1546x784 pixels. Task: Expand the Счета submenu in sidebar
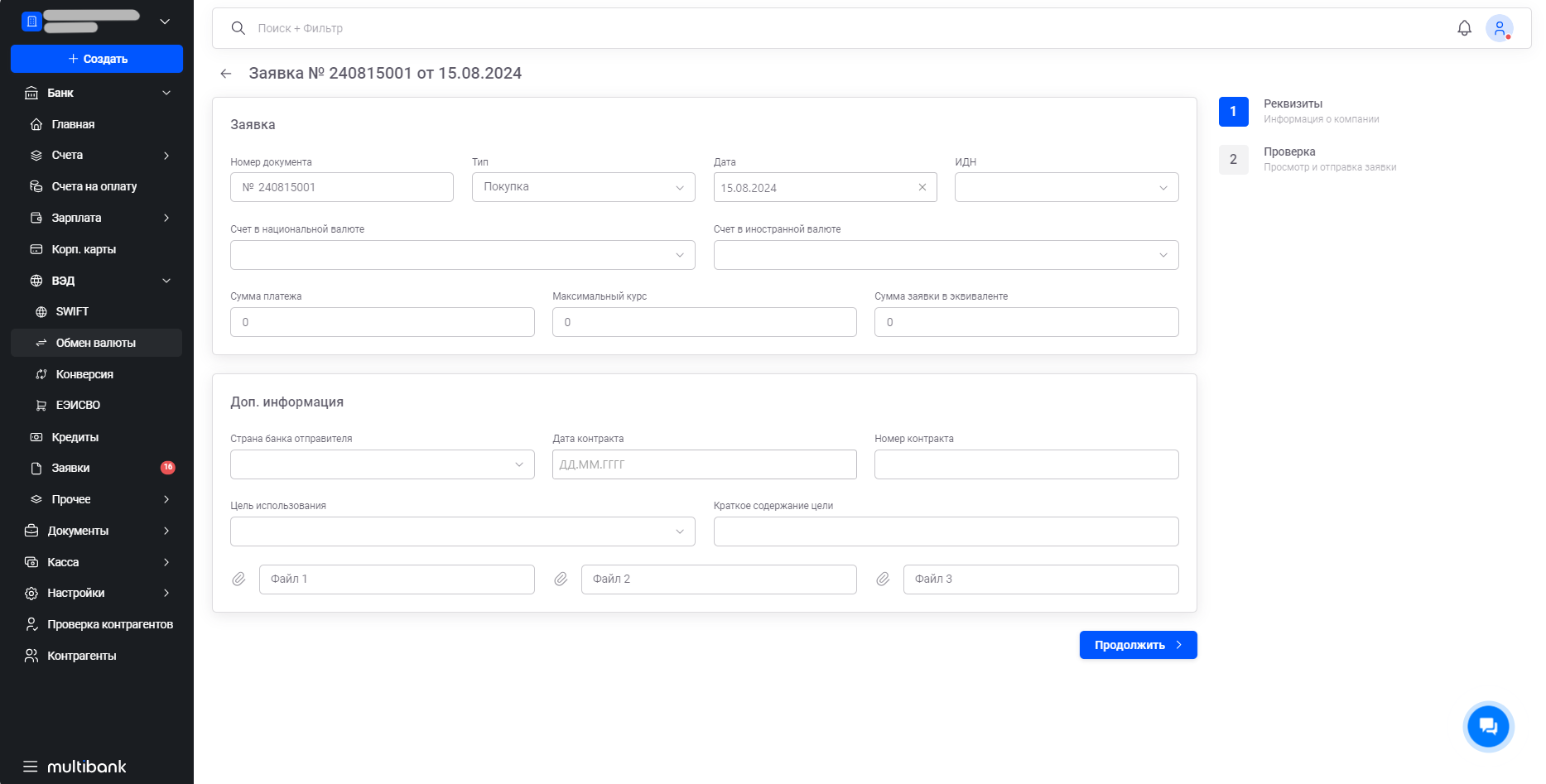coord(166,156)
